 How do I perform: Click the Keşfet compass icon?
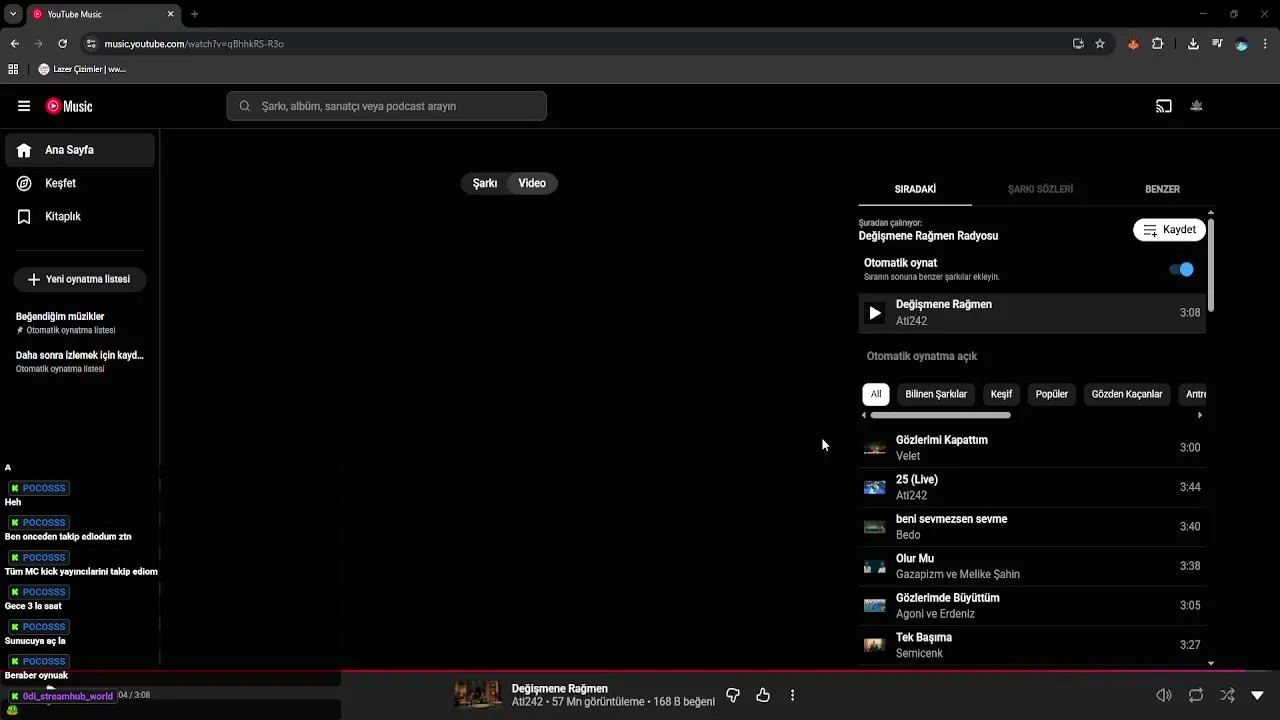point(25,183)
